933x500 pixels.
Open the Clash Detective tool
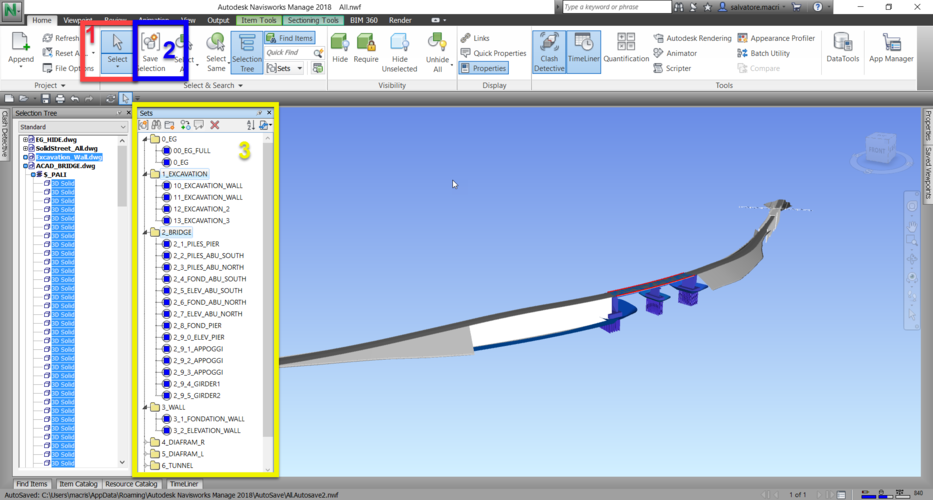click(x=548, y=52)
